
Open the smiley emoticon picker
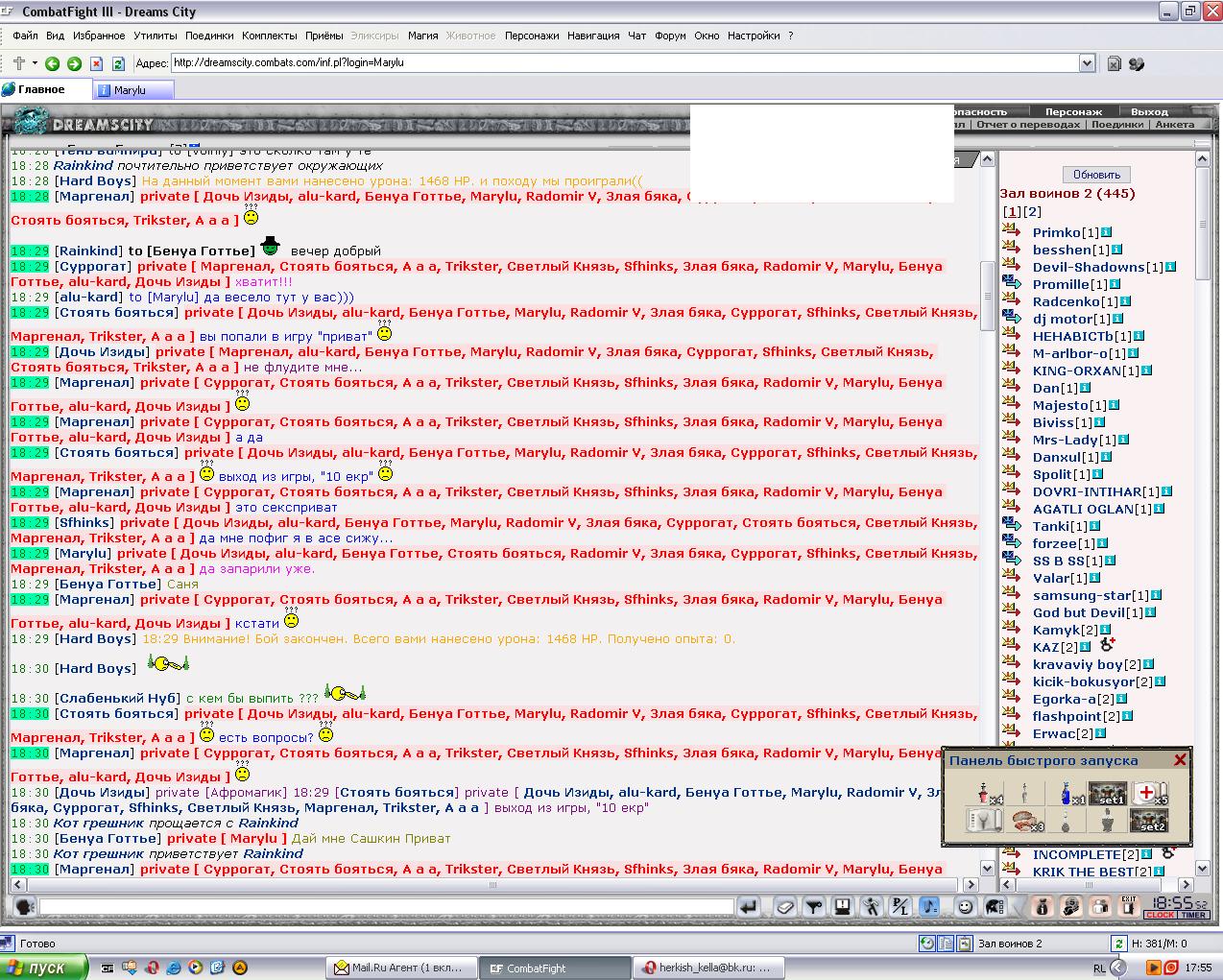click(x=965, y=906)
